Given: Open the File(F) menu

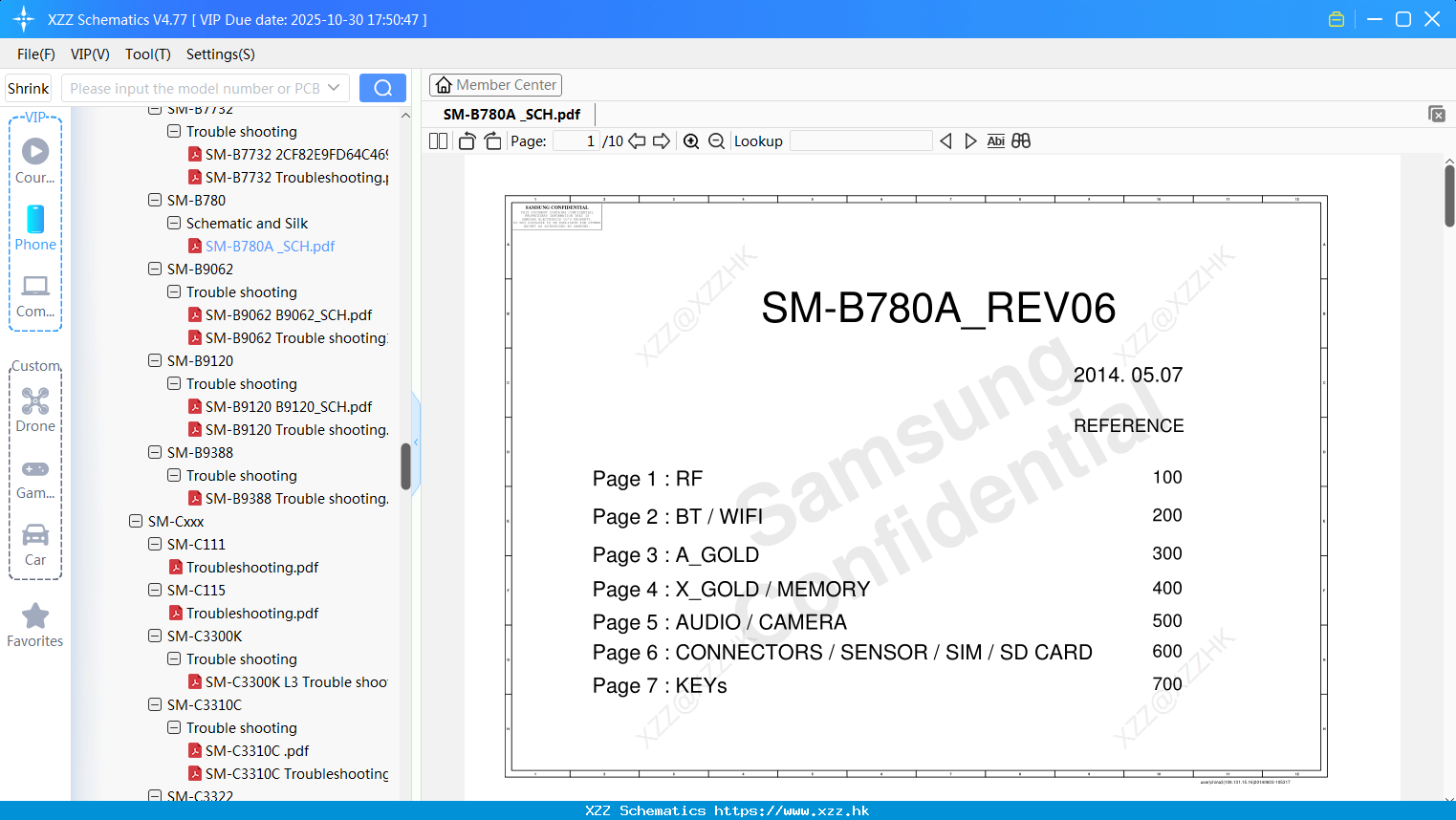Looking at the screenshot, I should point(36,54).
